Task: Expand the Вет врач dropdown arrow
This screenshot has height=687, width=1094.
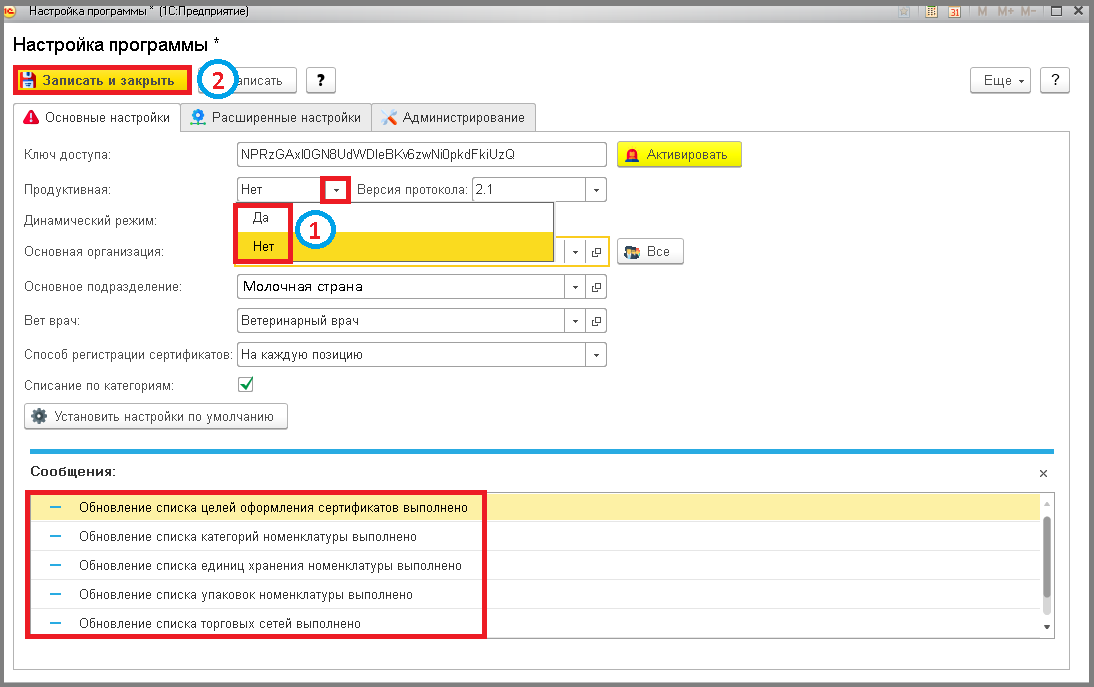Action: pyautogui.click(x=575, y=321)
